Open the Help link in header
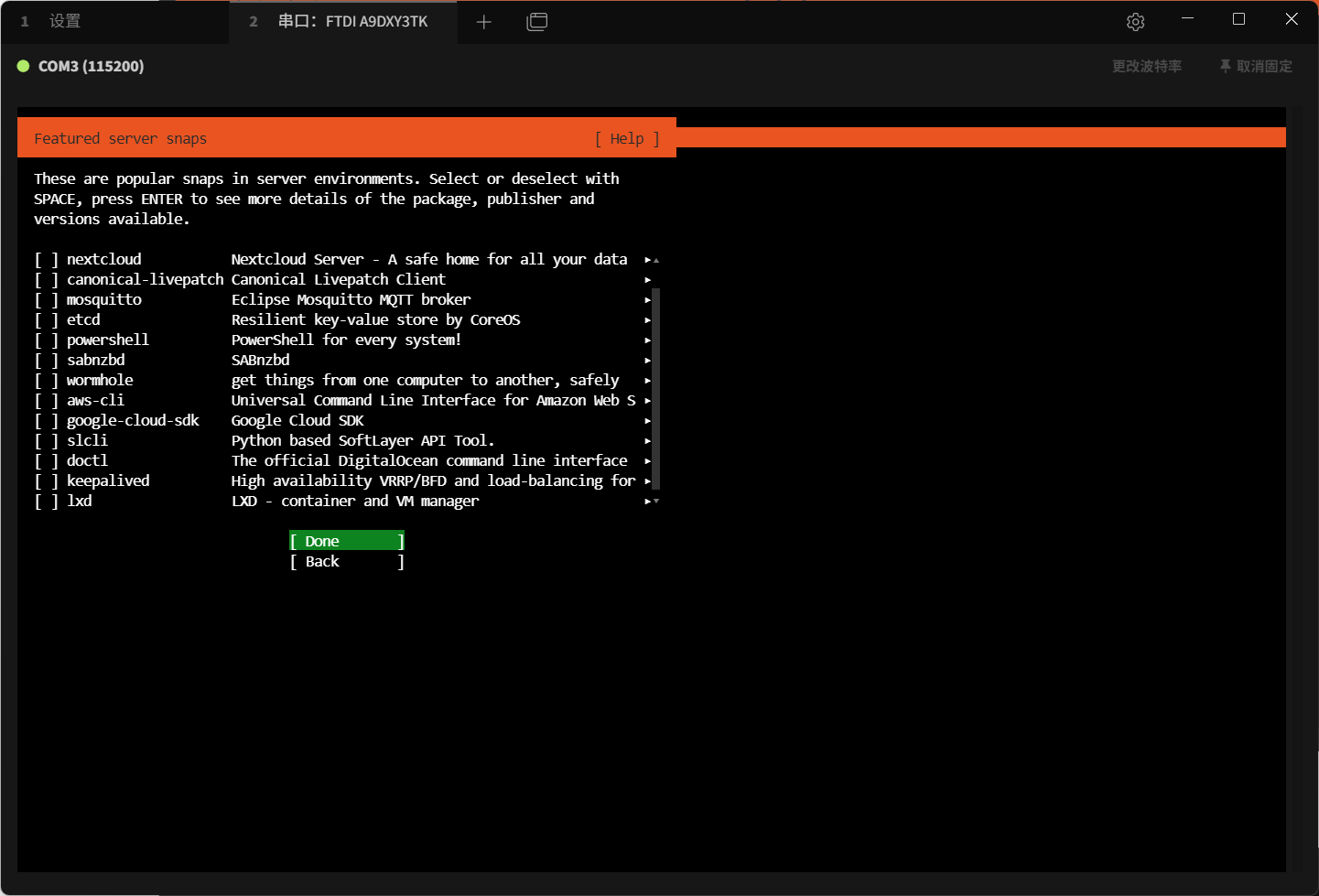Screen dimensions: 1319x896 (627, 139)
